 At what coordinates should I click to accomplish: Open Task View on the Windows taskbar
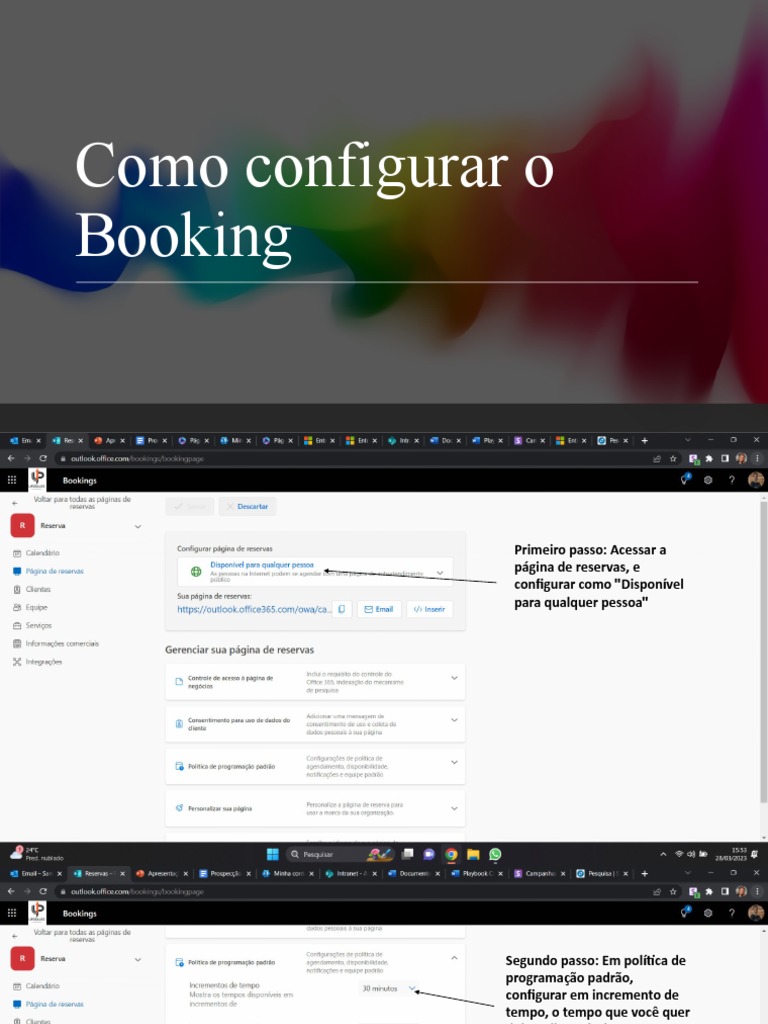coord(408,854)
